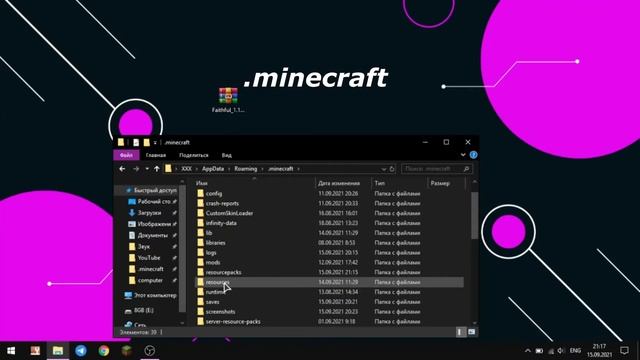Sort by the Дата изменения column header
This screenshot has width=640, height=360.
339,183
